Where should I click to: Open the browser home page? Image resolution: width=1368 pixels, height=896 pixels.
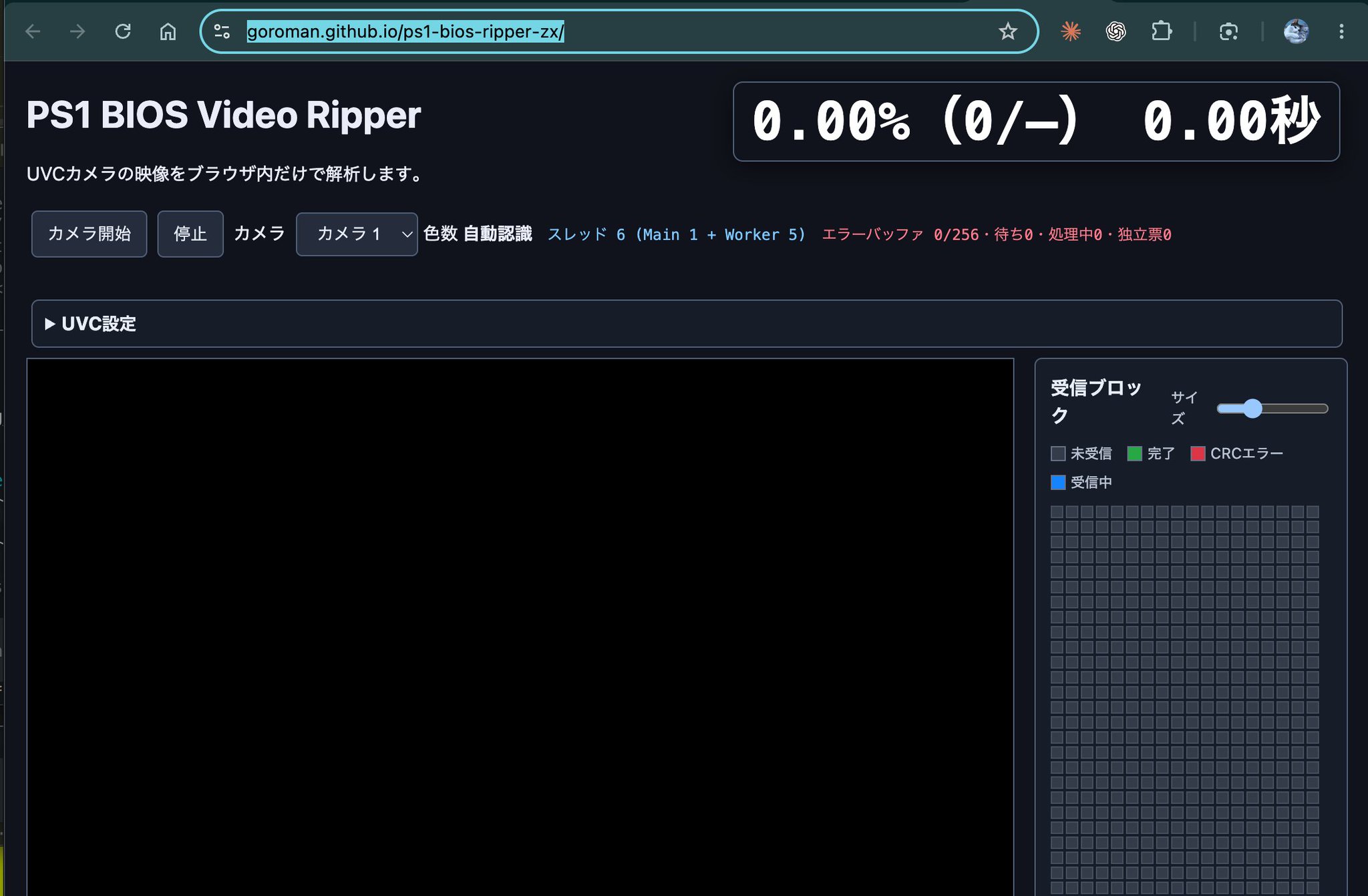[x=168, y=31]
